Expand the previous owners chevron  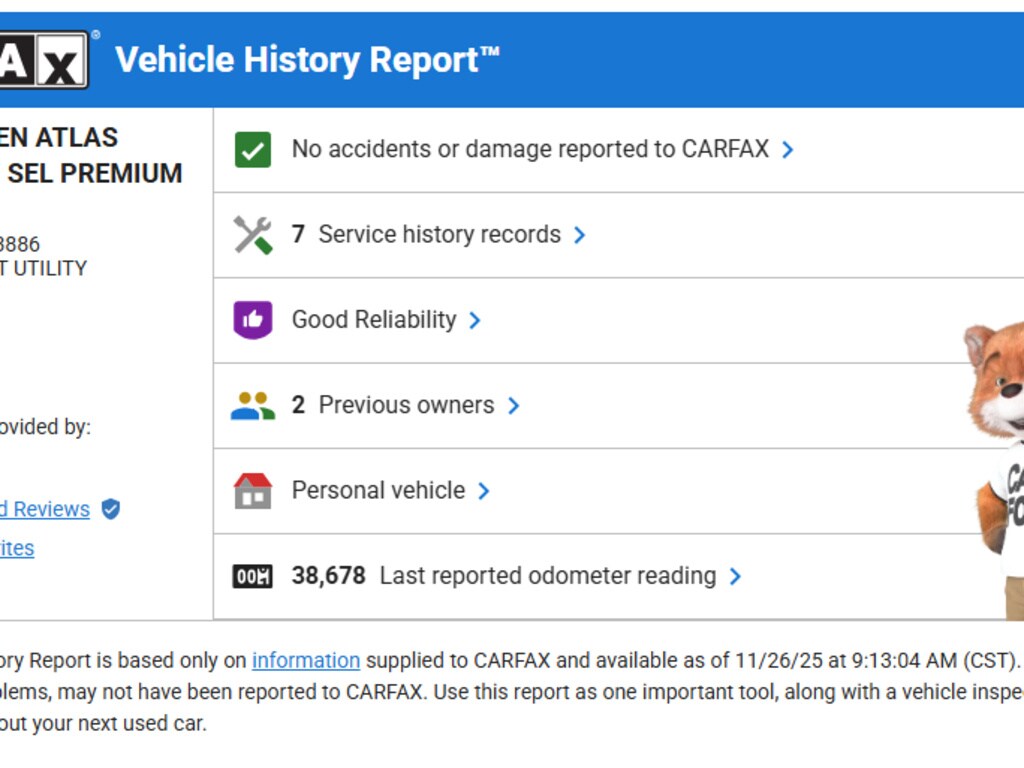[514, 405]
